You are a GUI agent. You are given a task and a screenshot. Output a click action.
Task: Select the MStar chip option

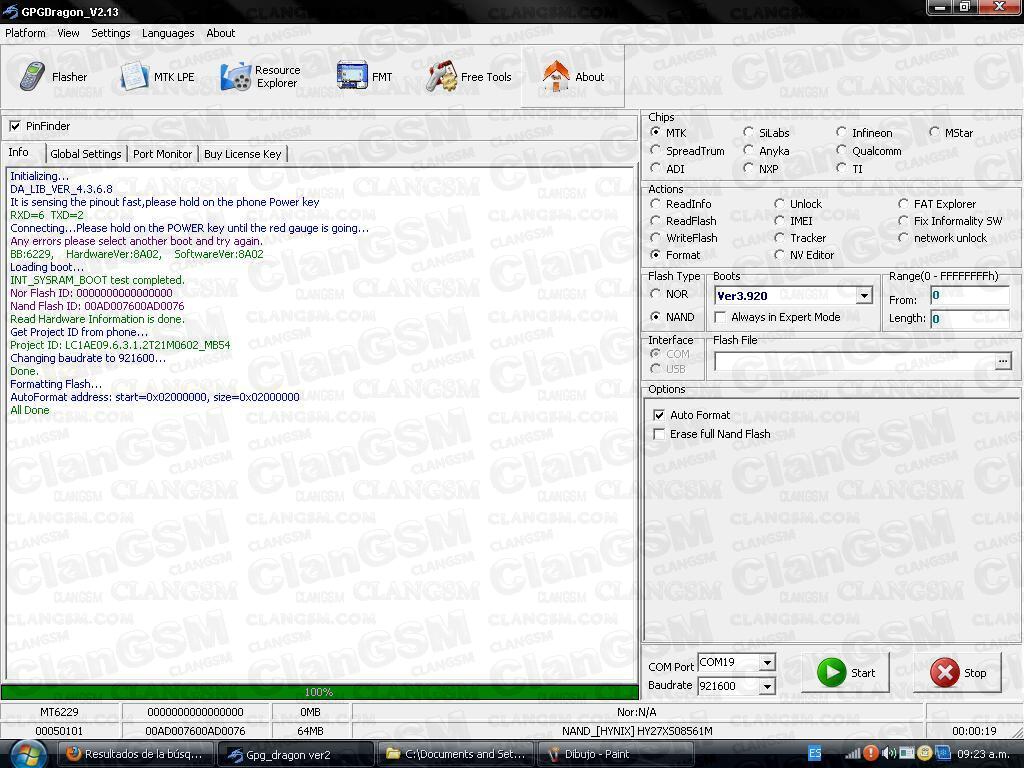point(935,133)
